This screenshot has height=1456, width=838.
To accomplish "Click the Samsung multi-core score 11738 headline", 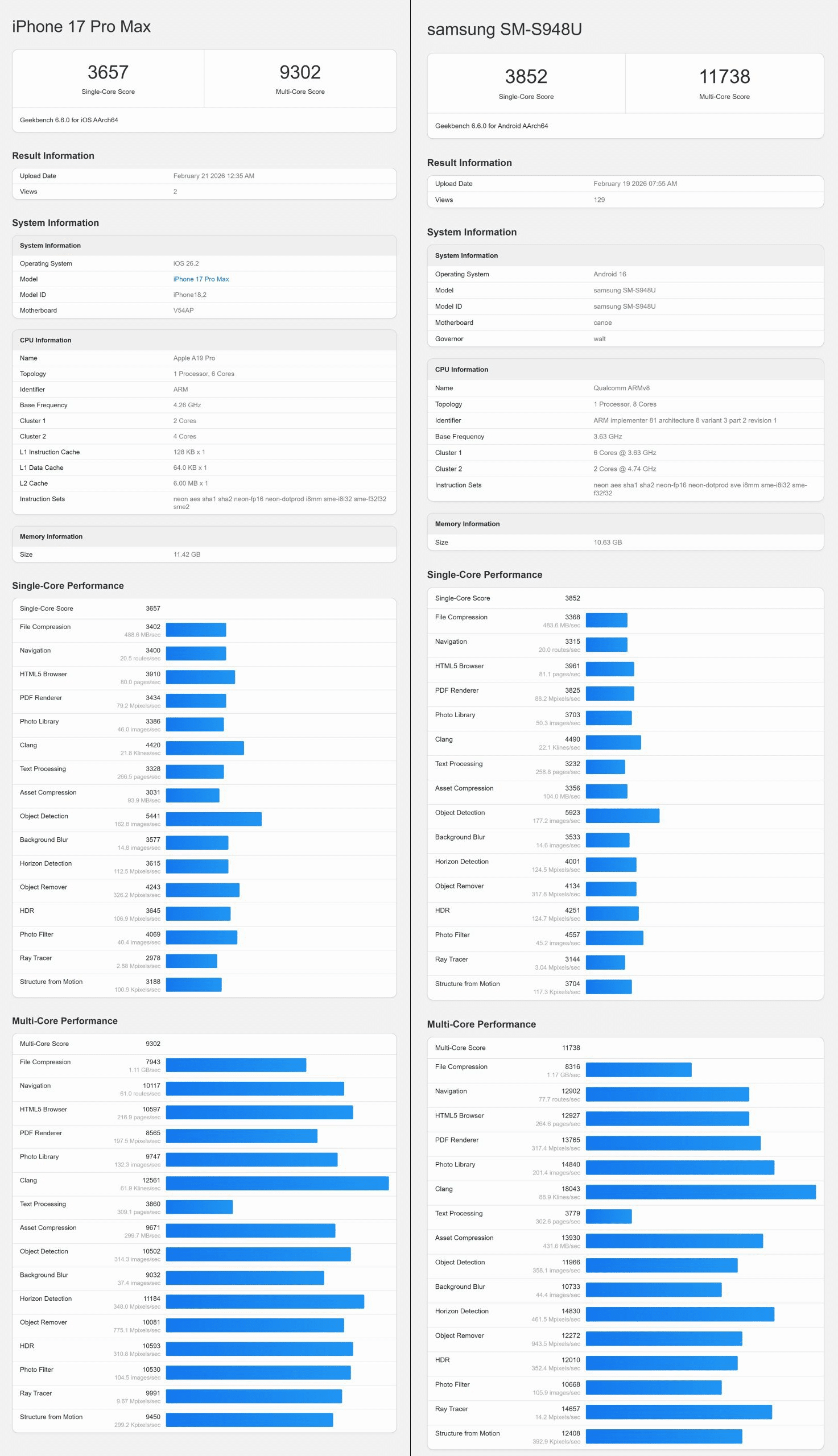I will pos(724,77).
